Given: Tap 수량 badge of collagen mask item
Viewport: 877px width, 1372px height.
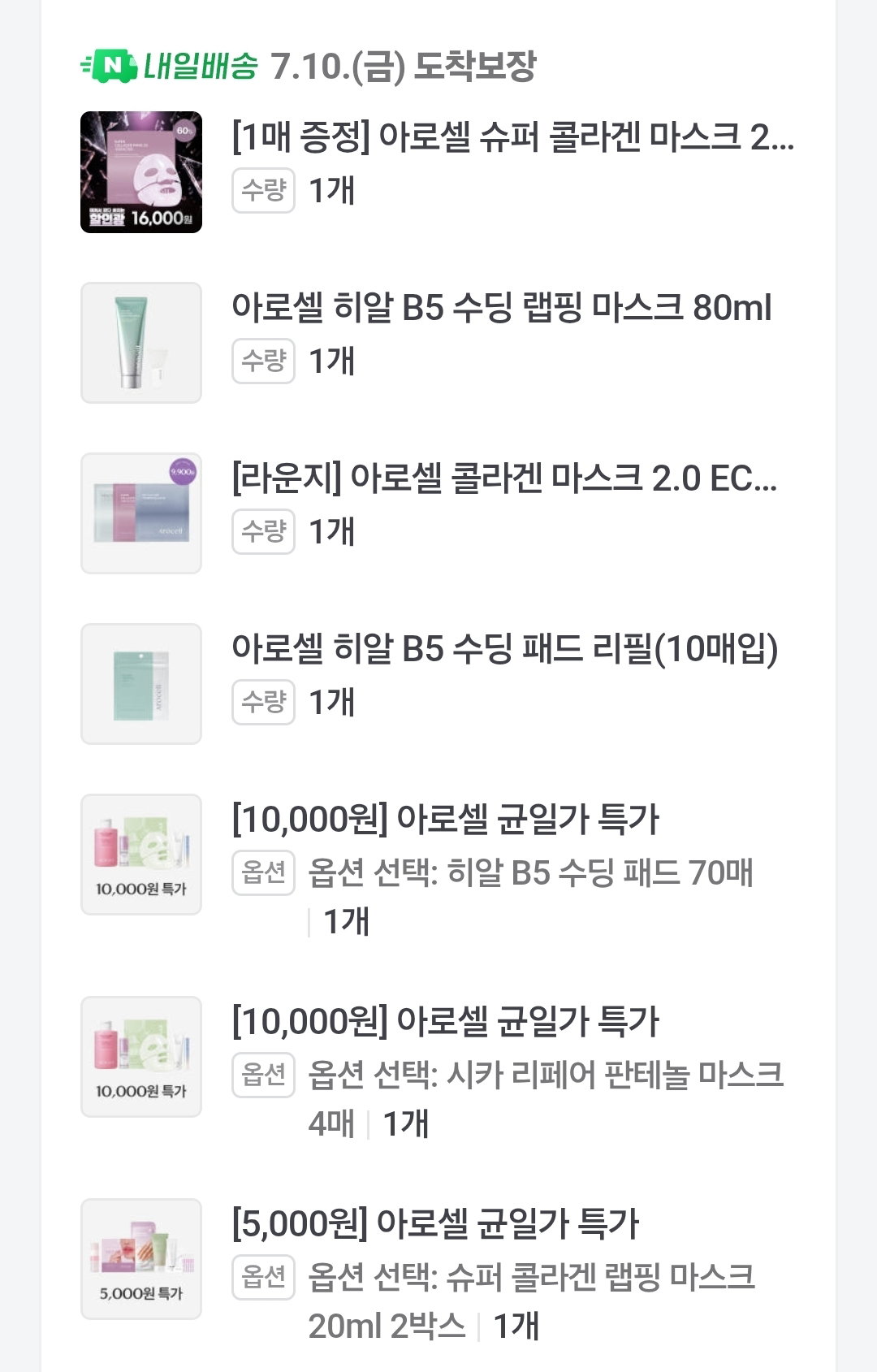Looking at the screenshot, I should (263, 191).
